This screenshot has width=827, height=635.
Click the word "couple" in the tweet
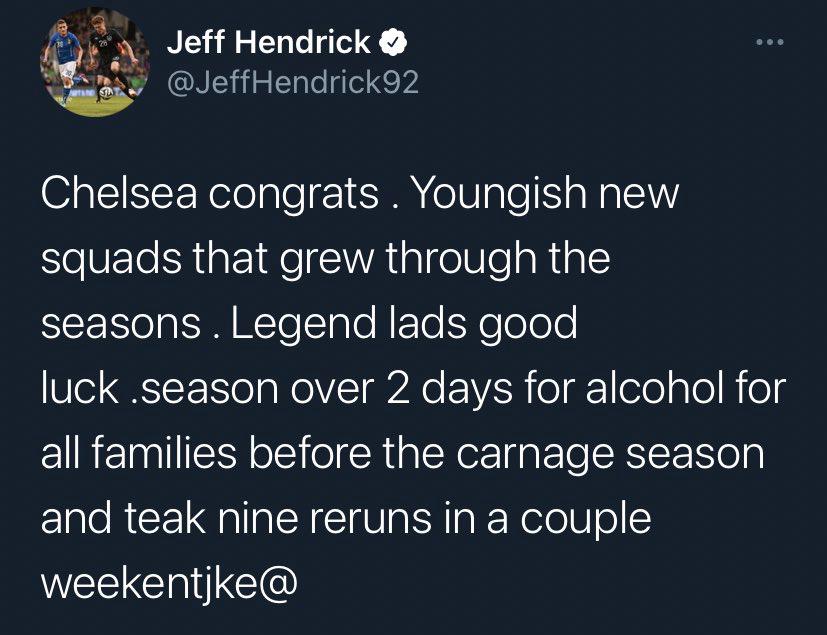pos(586,522)
